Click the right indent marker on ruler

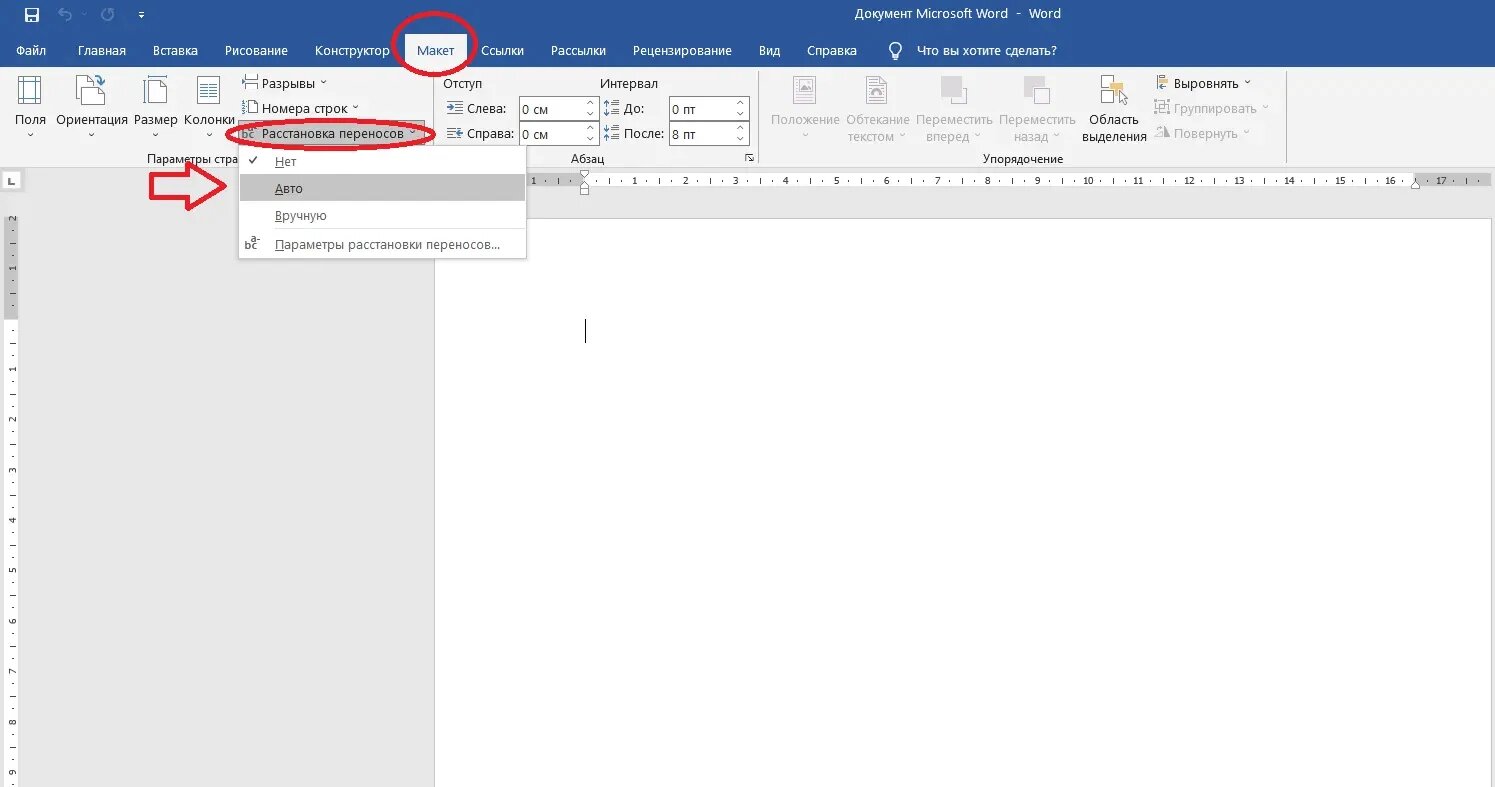1415,184
